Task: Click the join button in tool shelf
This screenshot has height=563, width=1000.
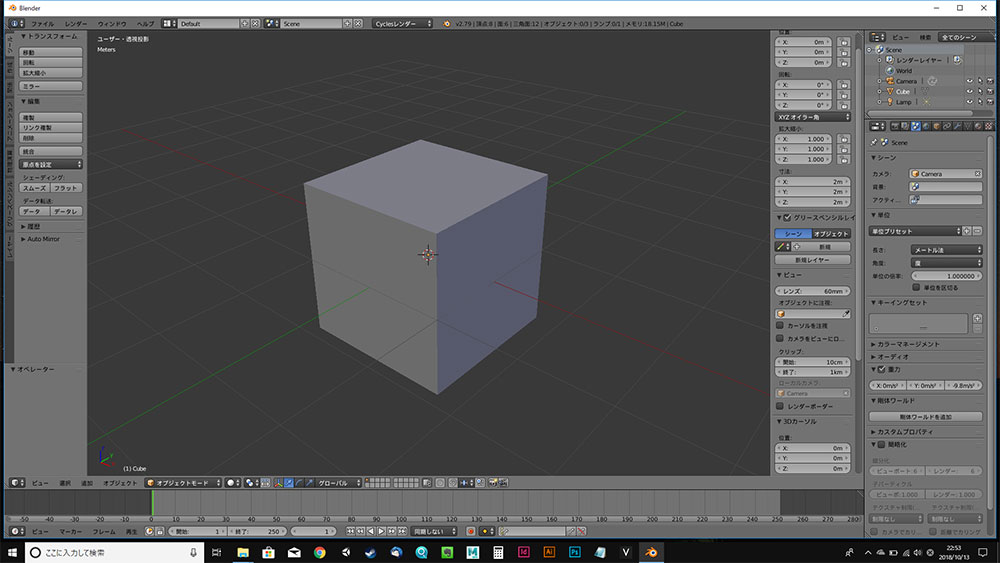Action: [x=51, y=151]
